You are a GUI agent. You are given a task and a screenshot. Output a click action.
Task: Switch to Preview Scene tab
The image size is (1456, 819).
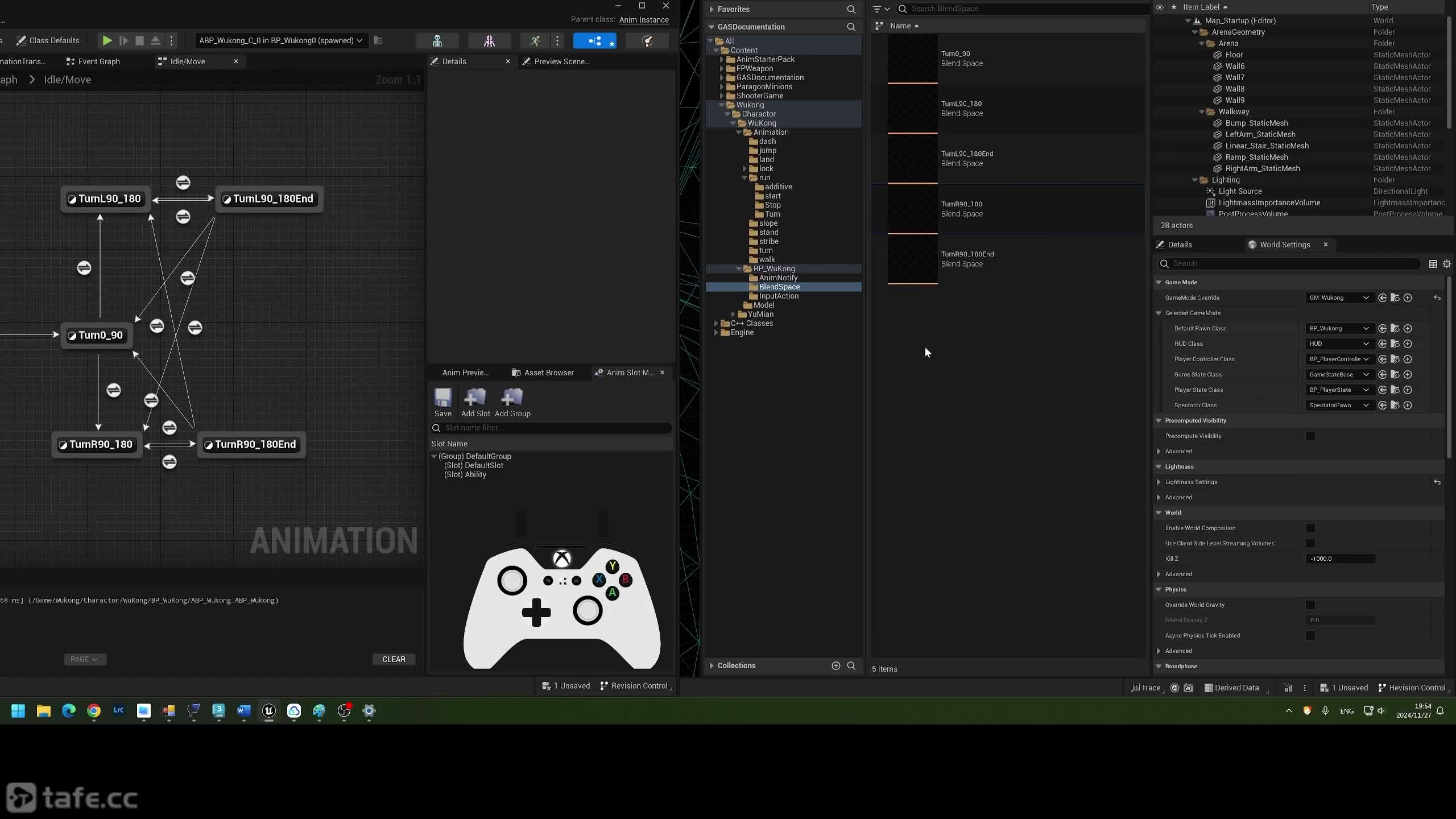click(x=556, y=61)
